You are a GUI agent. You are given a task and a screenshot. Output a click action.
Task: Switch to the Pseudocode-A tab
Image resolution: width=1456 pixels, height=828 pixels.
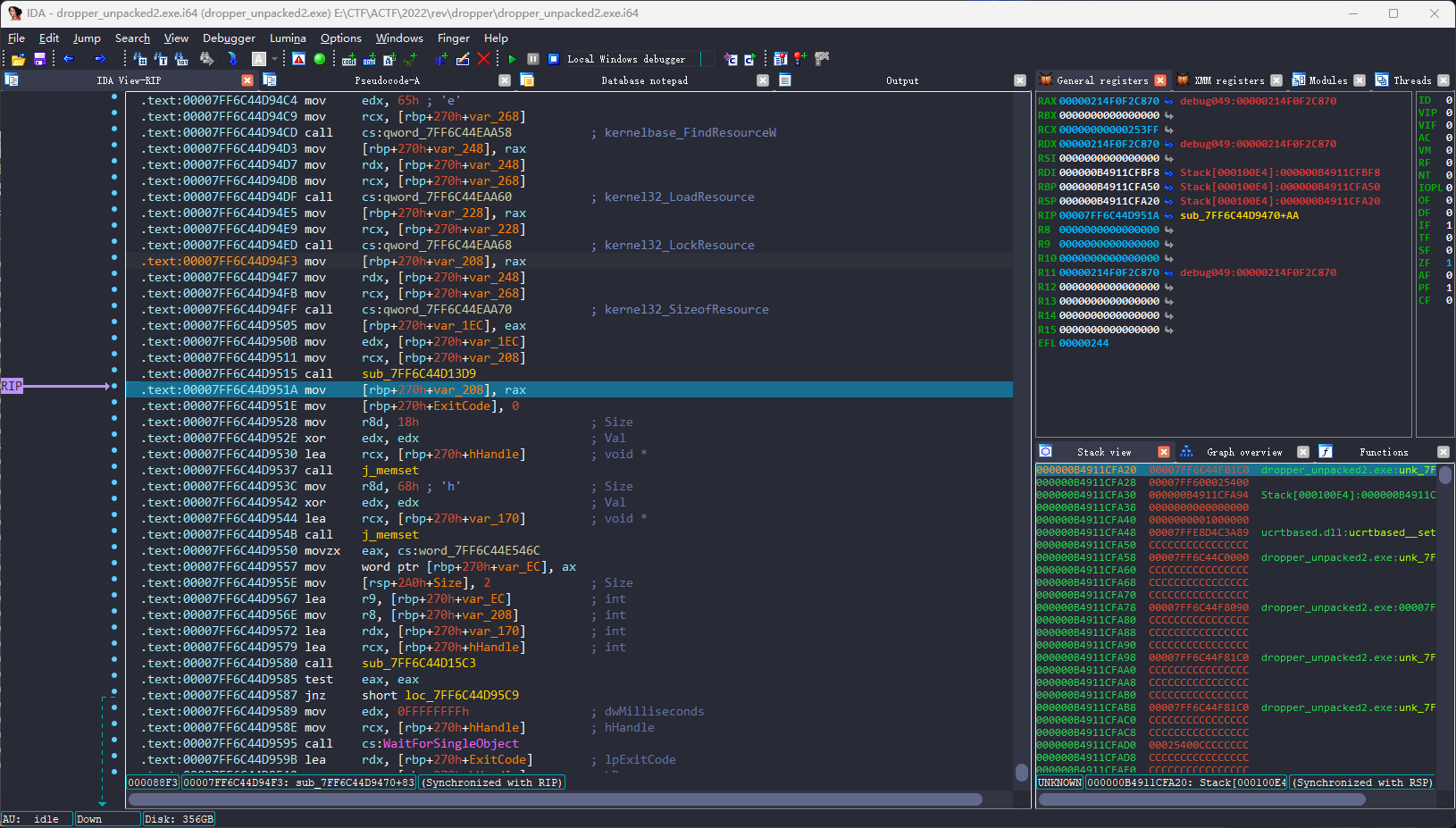[x=387, y=80]
